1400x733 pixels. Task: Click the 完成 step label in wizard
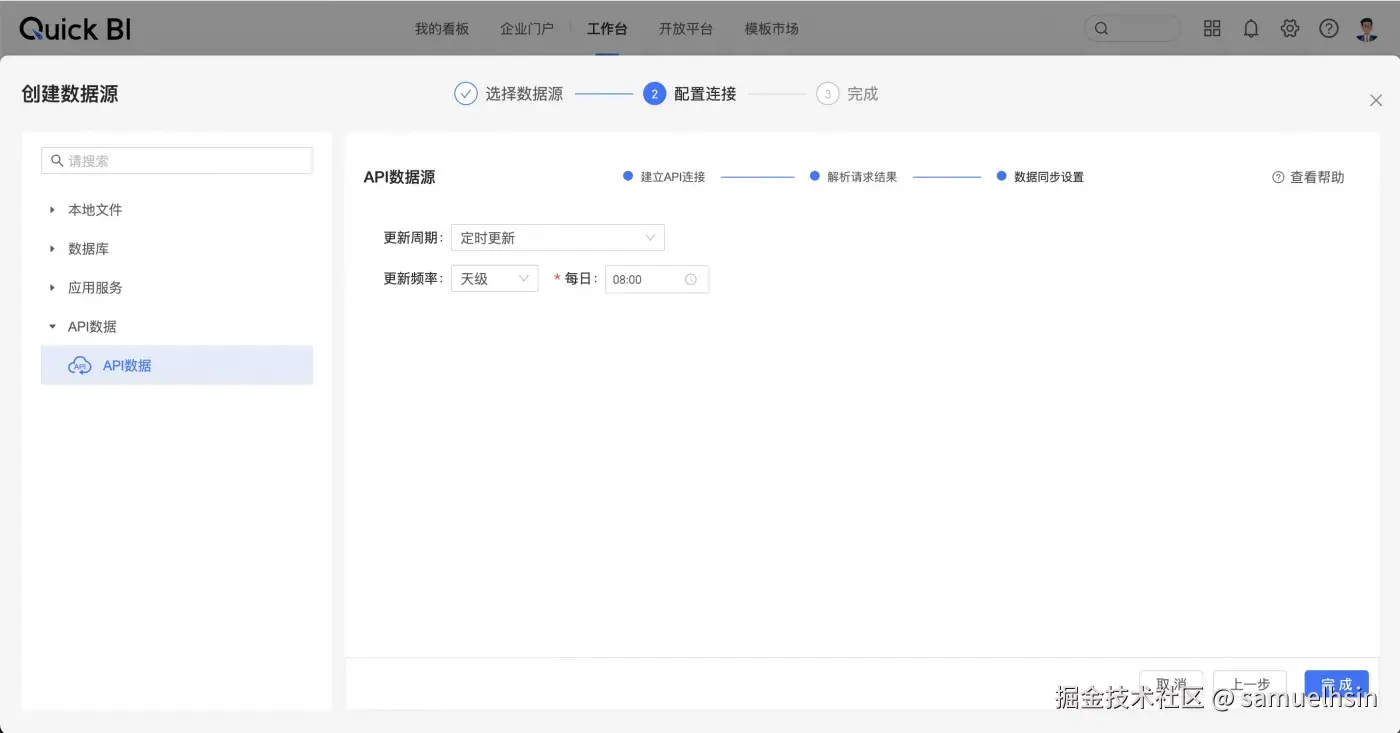862,94
